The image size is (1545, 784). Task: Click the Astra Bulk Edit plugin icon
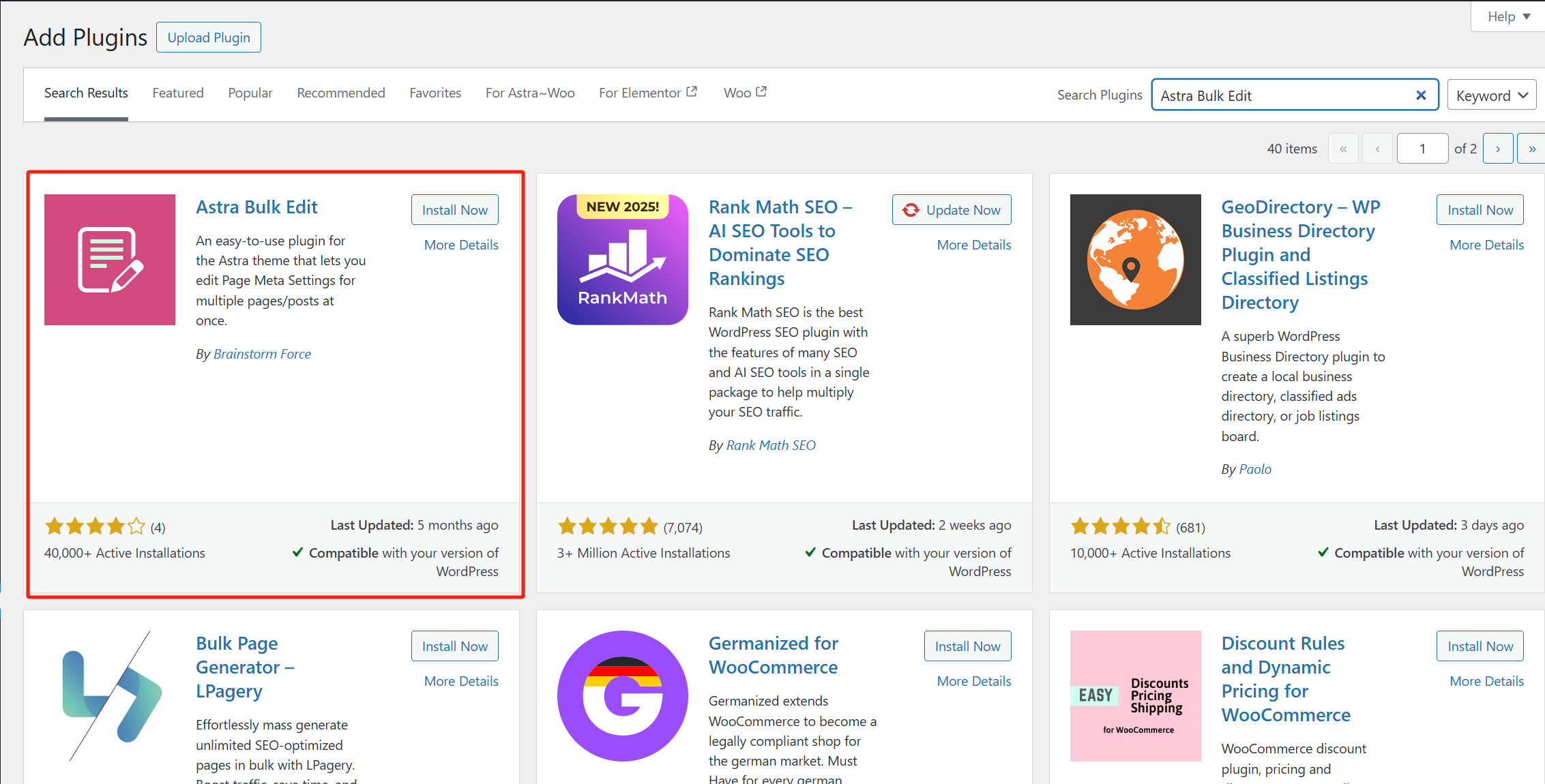tap(110, 260)
